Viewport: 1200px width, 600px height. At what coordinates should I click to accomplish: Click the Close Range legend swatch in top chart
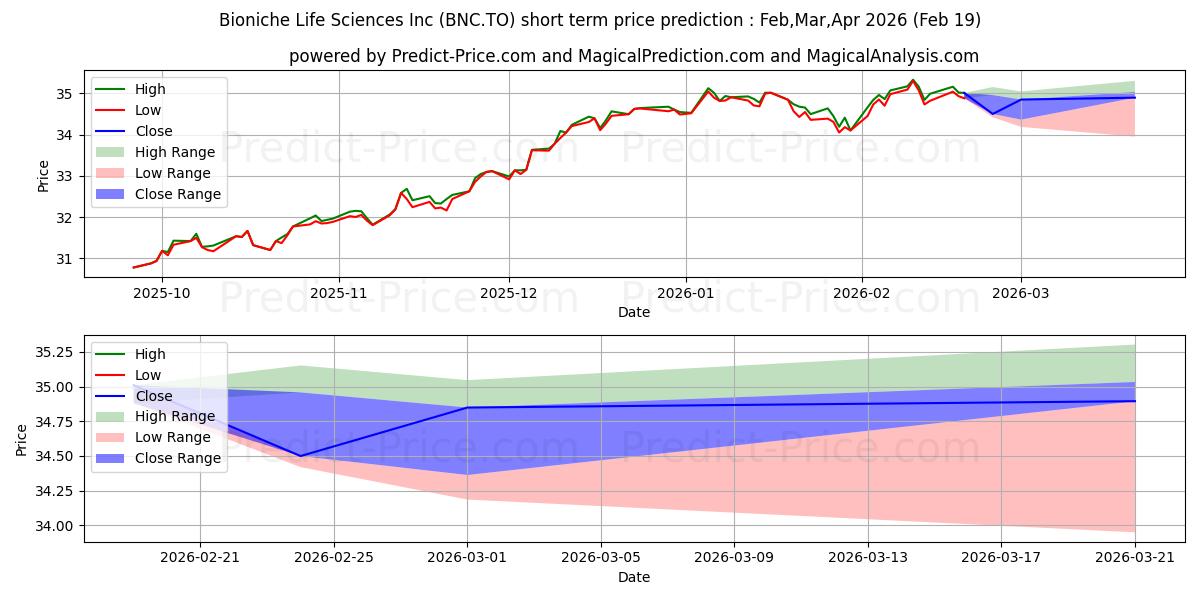coord(114,194)
